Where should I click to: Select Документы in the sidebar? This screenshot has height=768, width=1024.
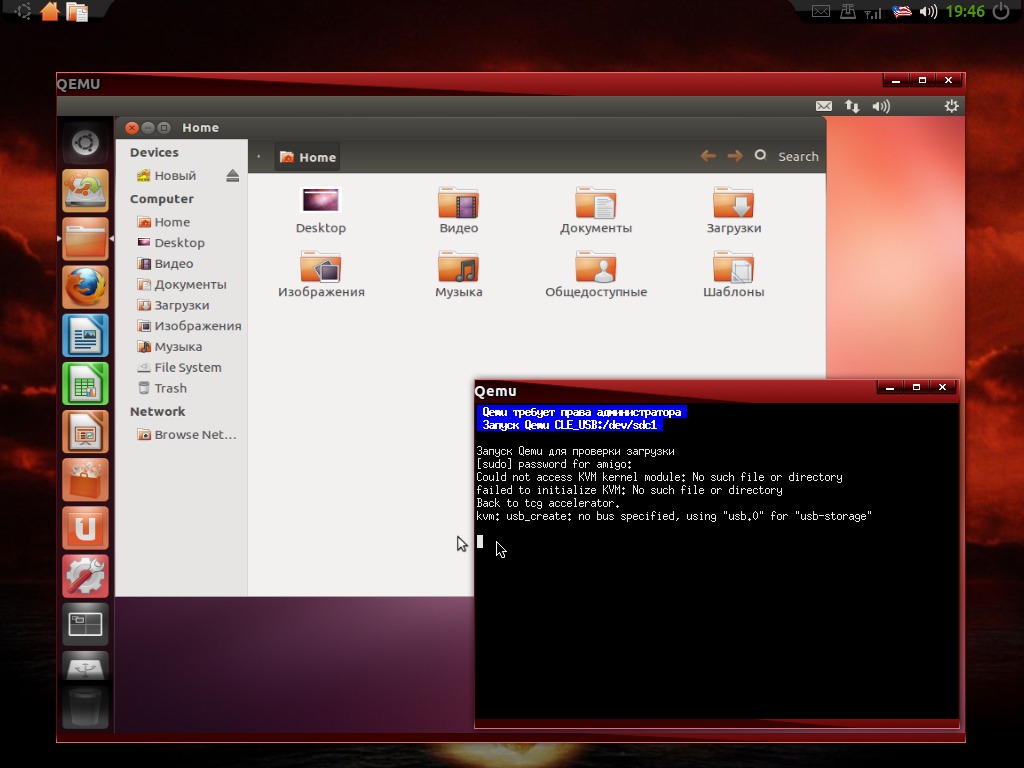point(182,285)
